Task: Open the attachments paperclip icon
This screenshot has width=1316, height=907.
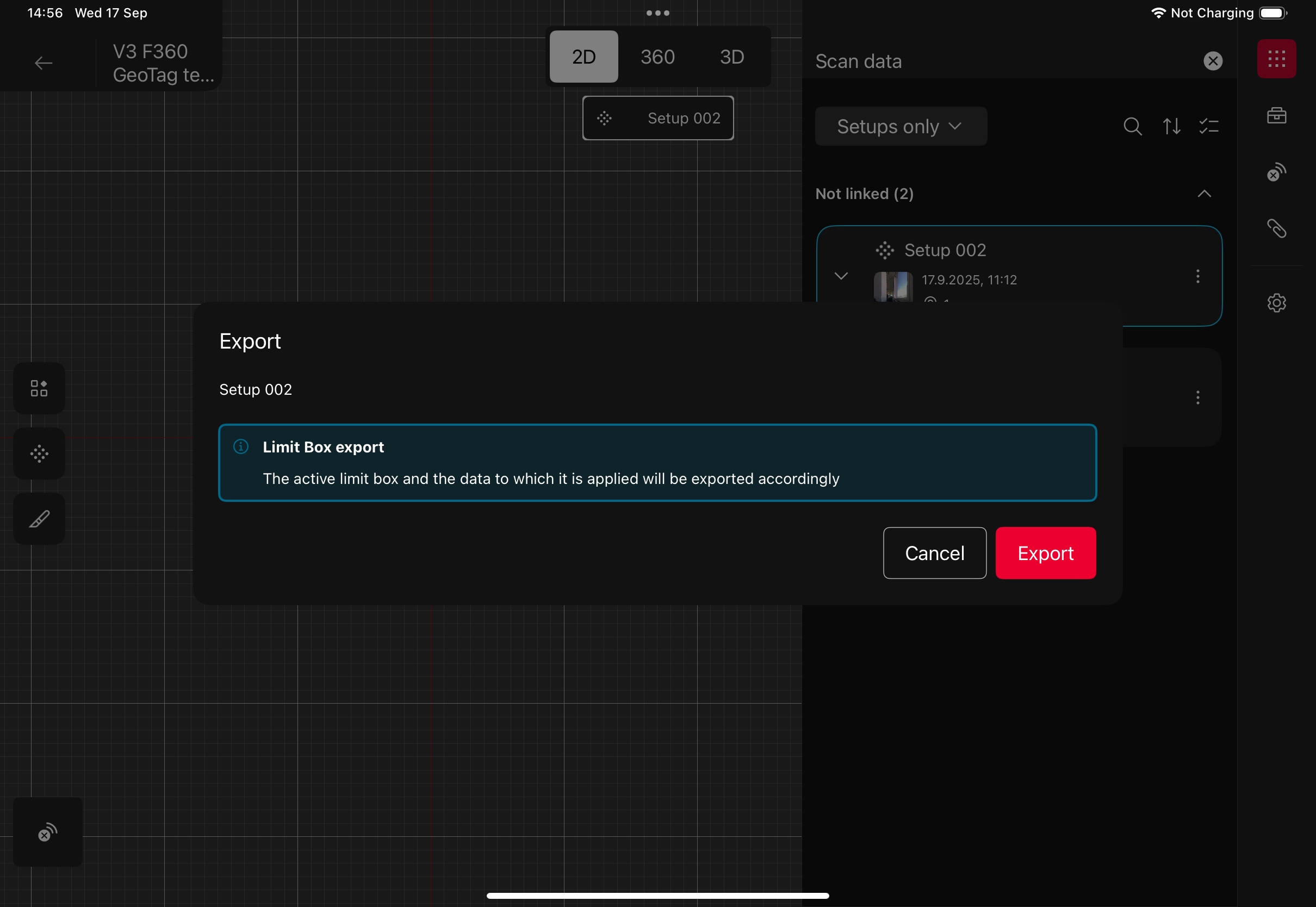Action: (1276, 228)
